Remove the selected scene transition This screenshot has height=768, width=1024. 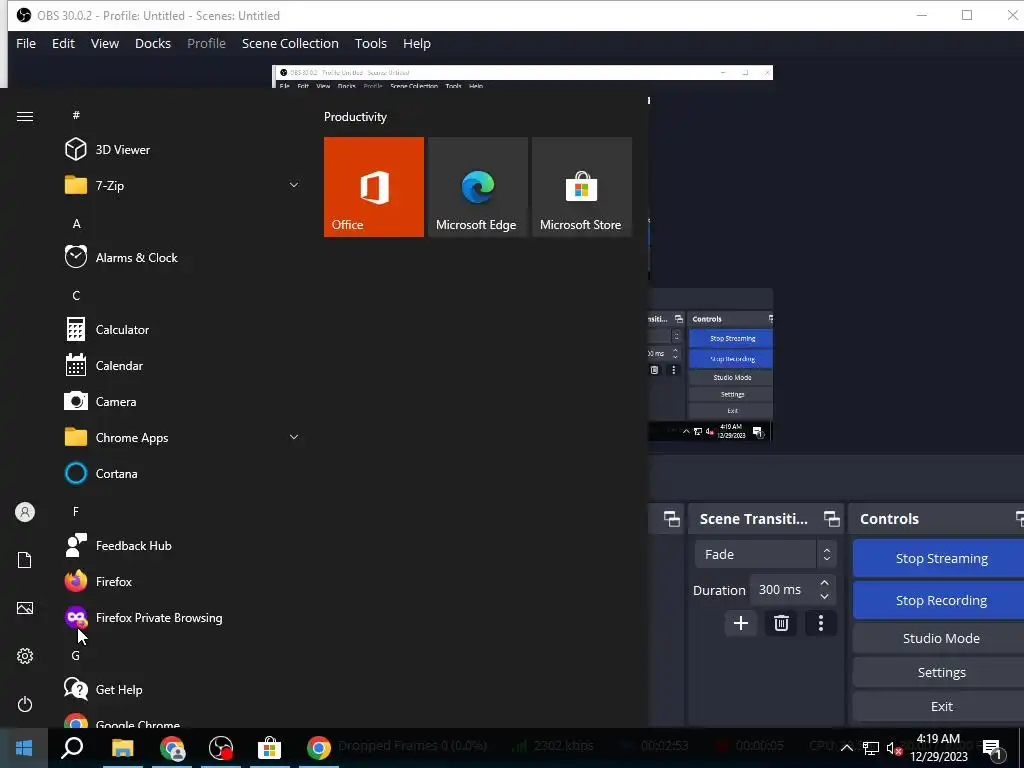781,623
